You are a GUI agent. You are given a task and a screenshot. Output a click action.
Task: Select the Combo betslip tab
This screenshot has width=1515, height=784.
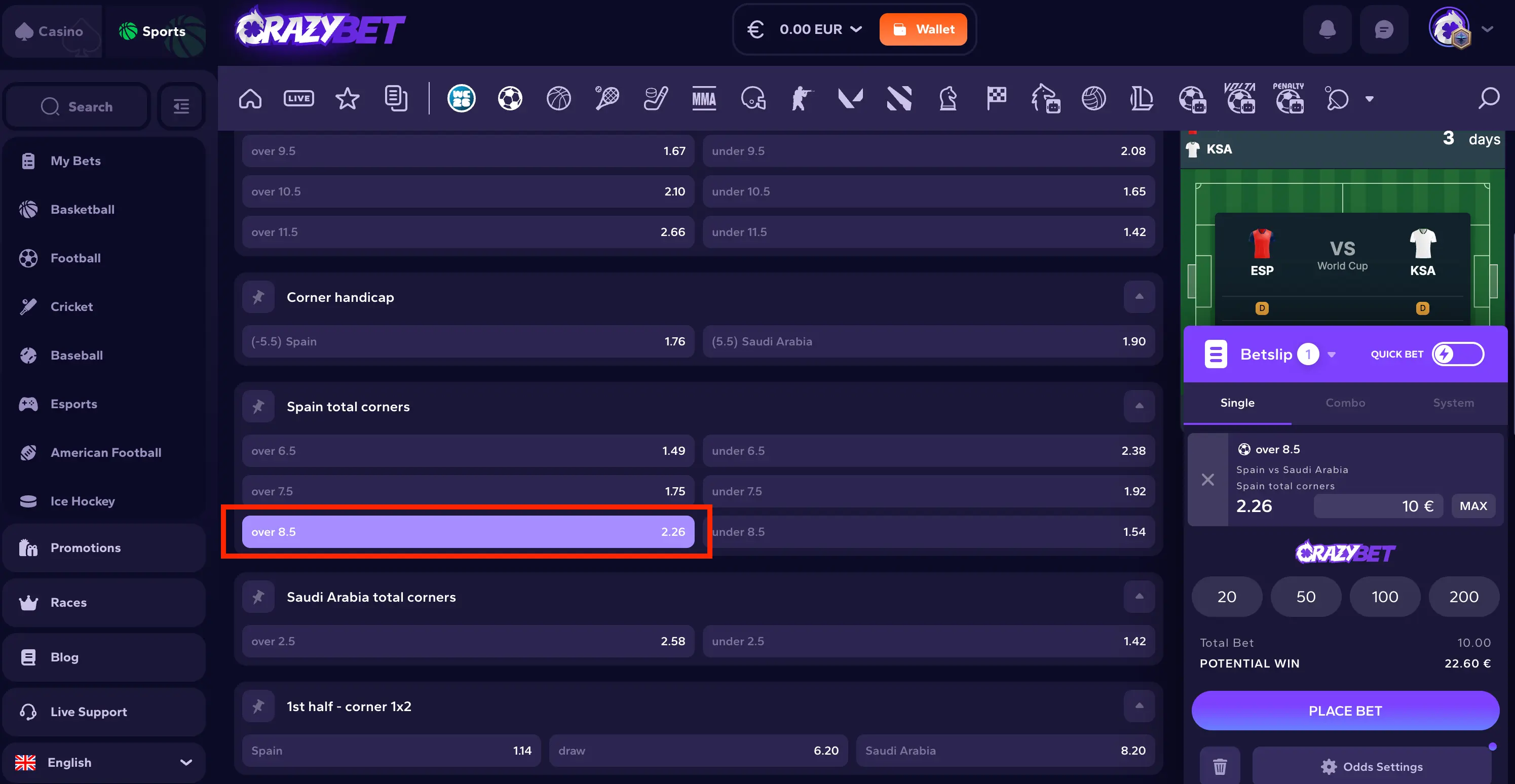(1345, 403)
